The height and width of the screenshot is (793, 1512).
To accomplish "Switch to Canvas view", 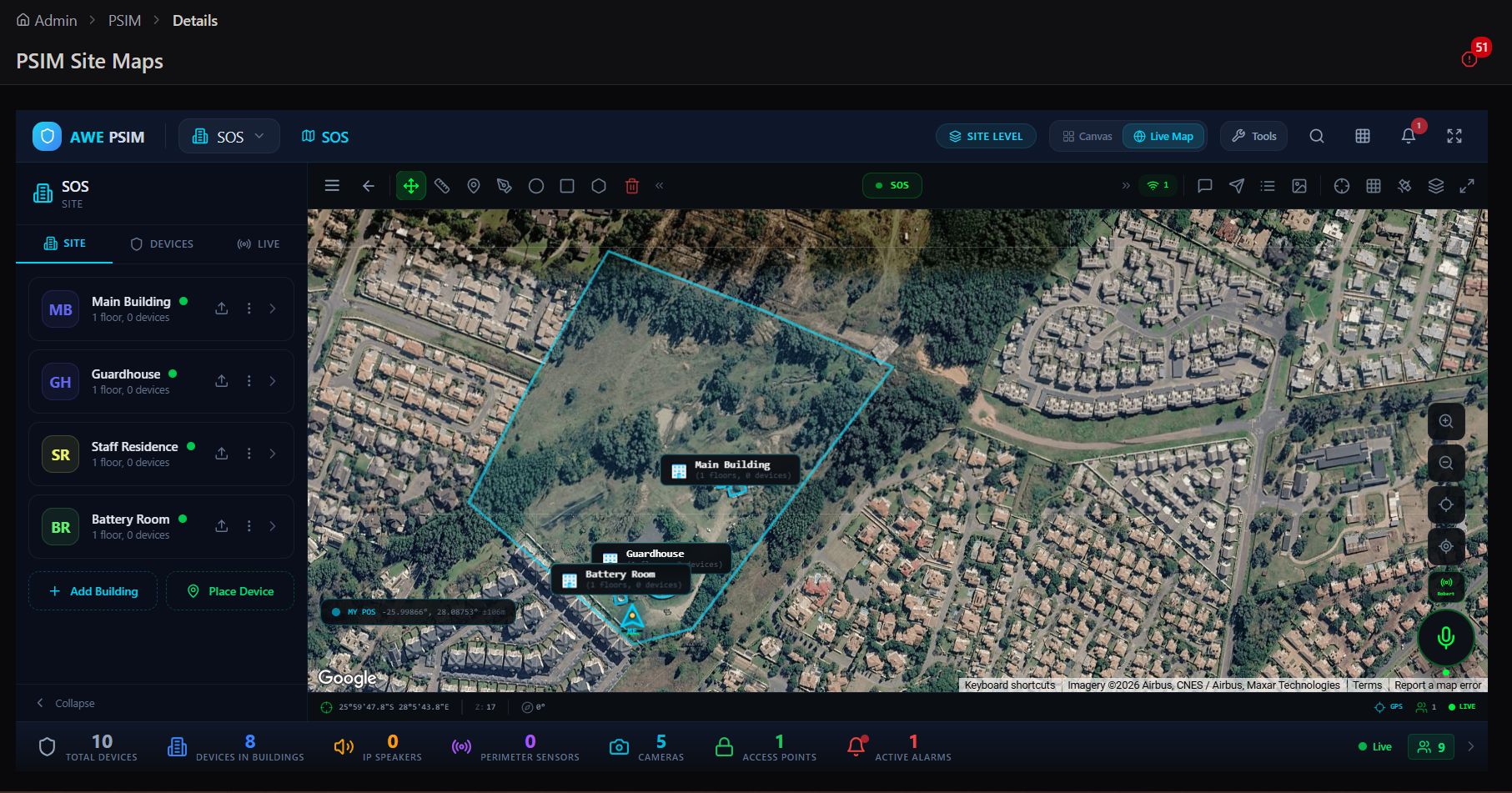I will pyautogui.click(x=1088, y=136).
